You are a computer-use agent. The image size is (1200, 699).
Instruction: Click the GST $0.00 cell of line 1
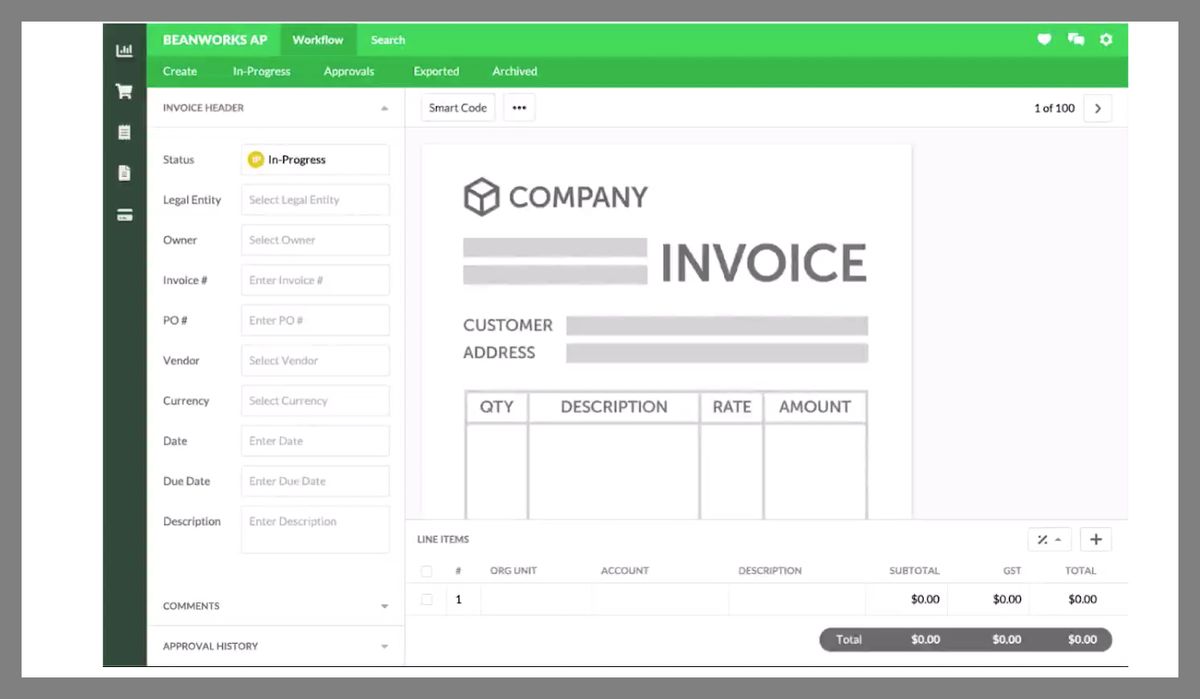coord(988,600)
